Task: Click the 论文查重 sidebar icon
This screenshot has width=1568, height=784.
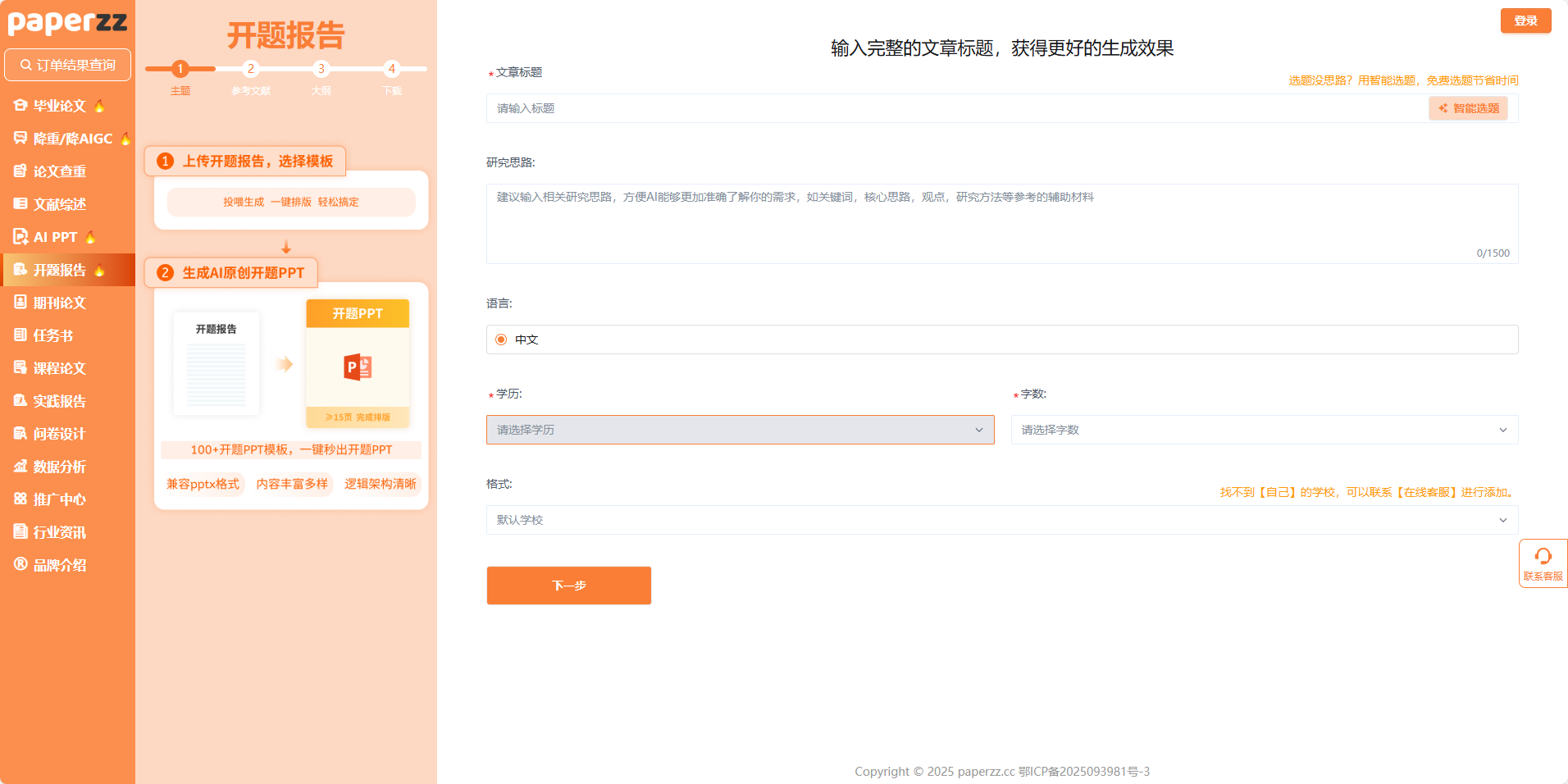Action: [x=21, y=171]
